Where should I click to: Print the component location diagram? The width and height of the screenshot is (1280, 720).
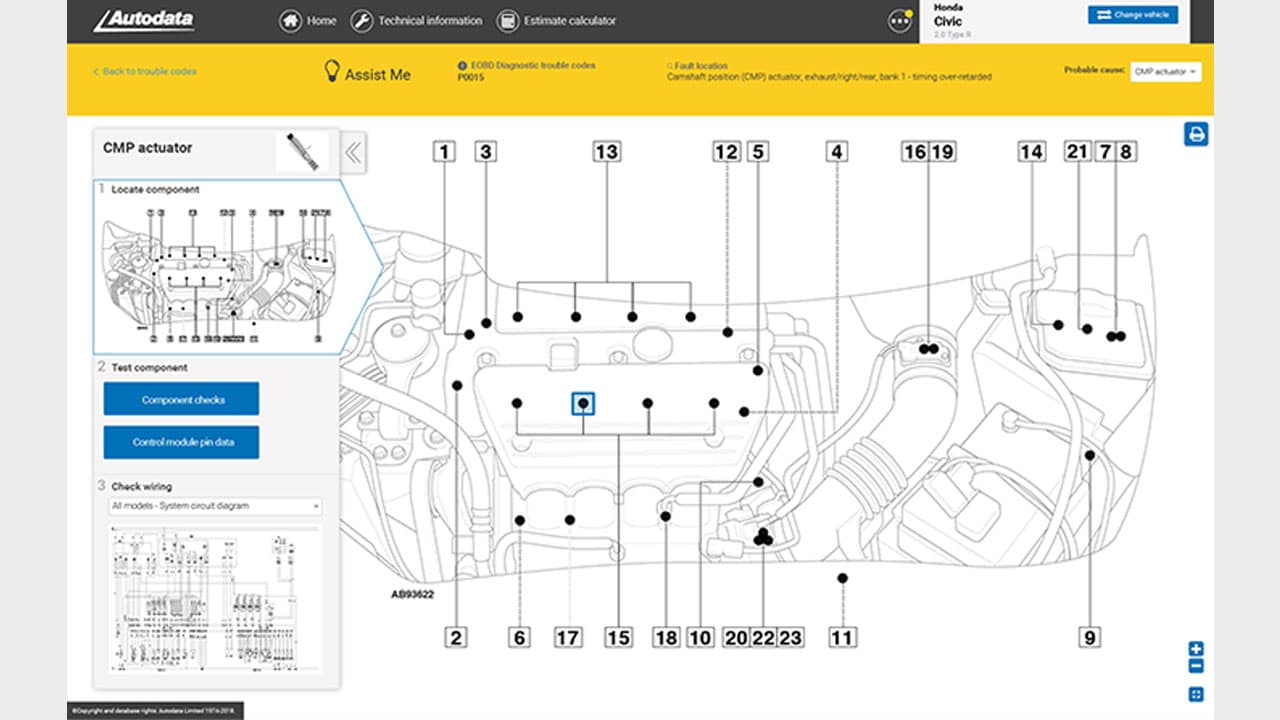pyautogui.click(x=1196, y=135)
